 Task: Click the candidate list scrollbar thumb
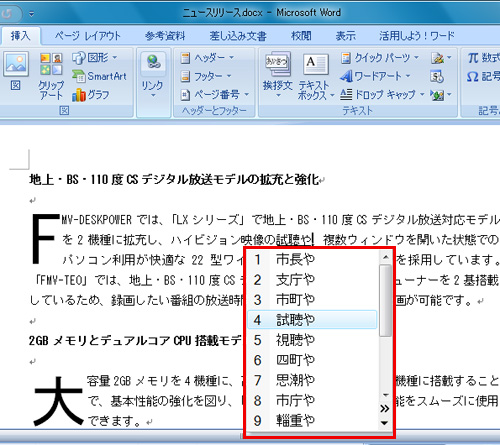click(x=385, y=301)
